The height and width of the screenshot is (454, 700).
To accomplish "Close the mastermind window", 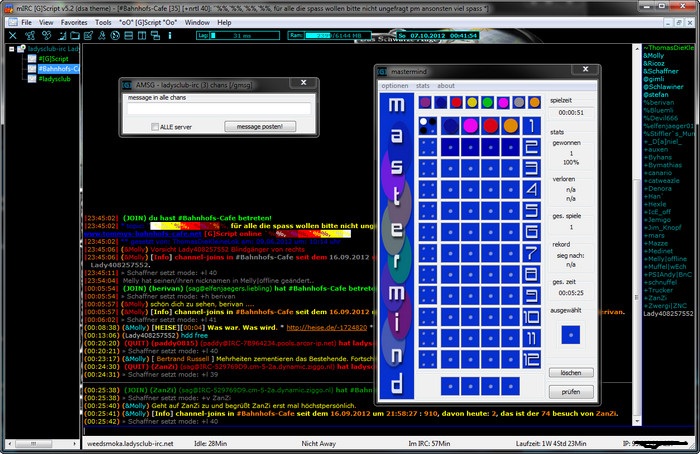I will [585, 69].
